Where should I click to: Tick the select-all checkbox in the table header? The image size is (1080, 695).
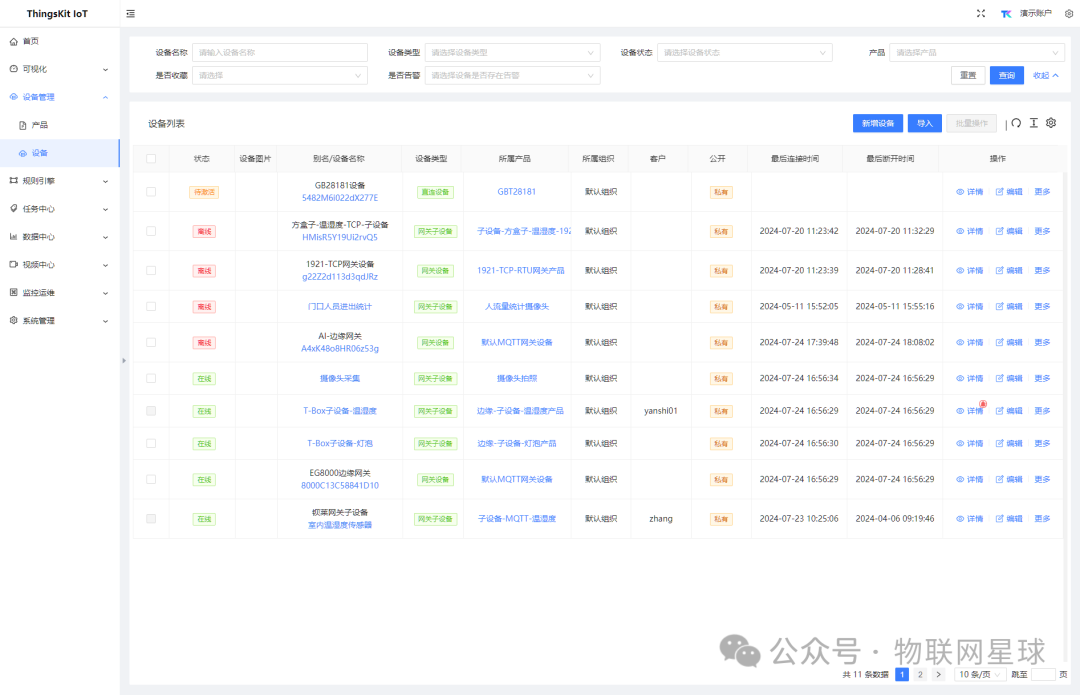[x=151, y=158]
